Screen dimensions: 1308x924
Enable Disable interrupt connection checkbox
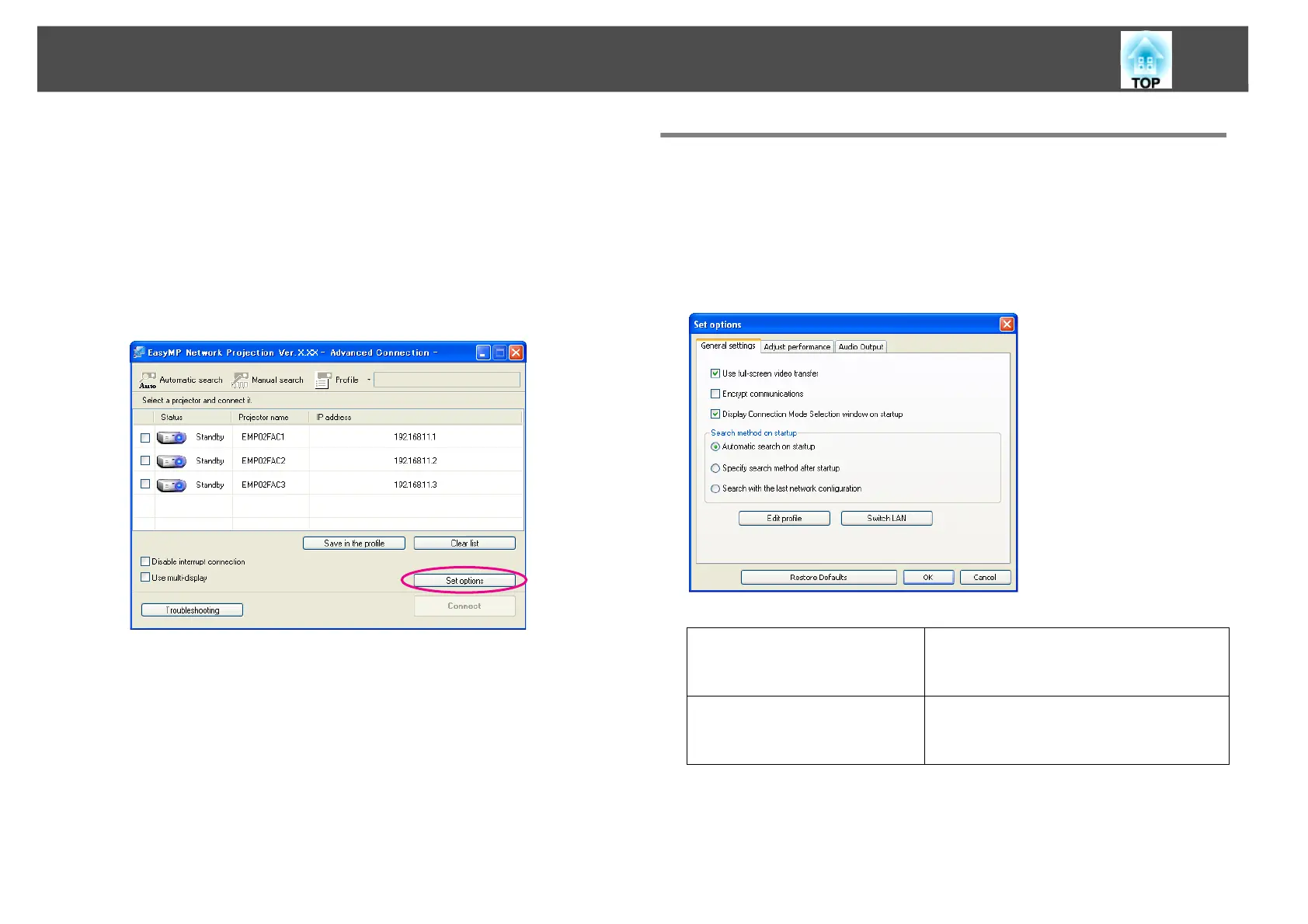[145, 561]
